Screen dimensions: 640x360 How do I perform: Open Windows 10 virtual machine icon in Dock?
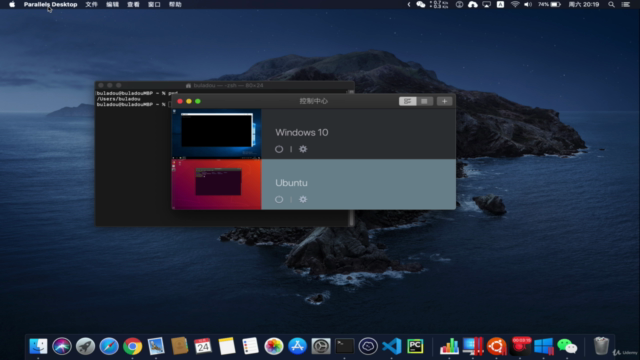click(x=544, y=346)
